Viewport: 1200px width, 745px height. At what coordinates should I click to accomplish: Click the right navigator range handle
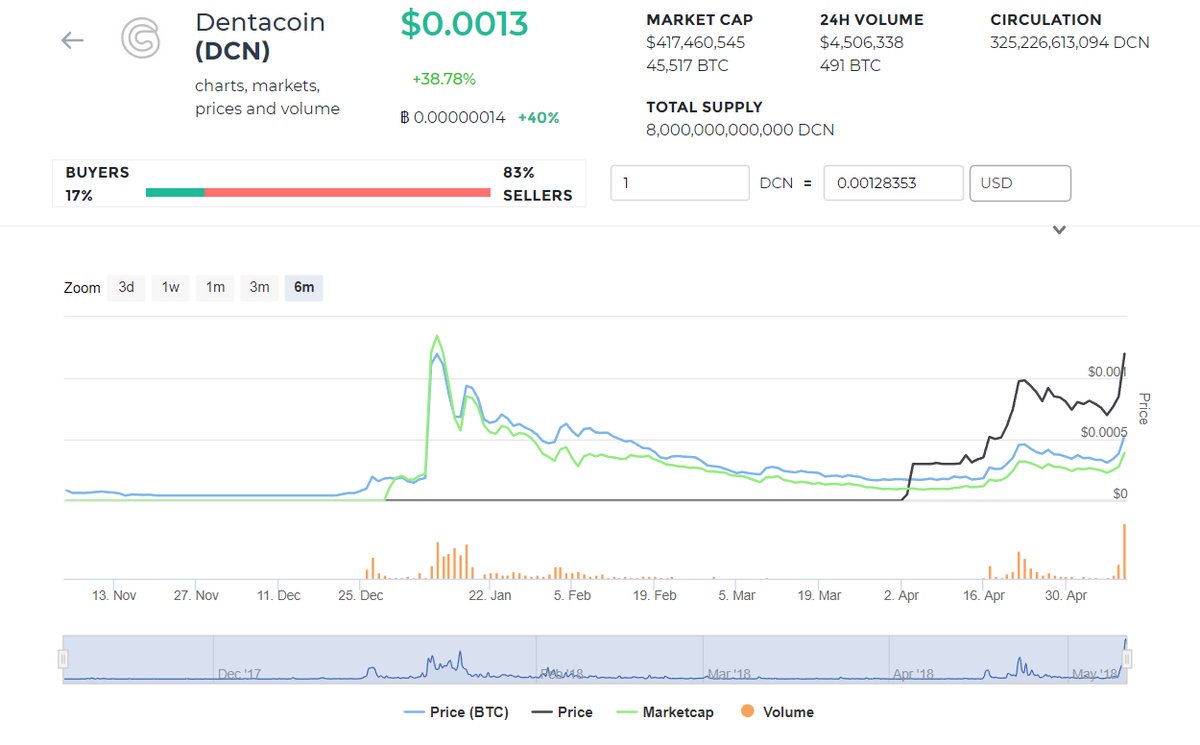click(x=1127, y=659)
